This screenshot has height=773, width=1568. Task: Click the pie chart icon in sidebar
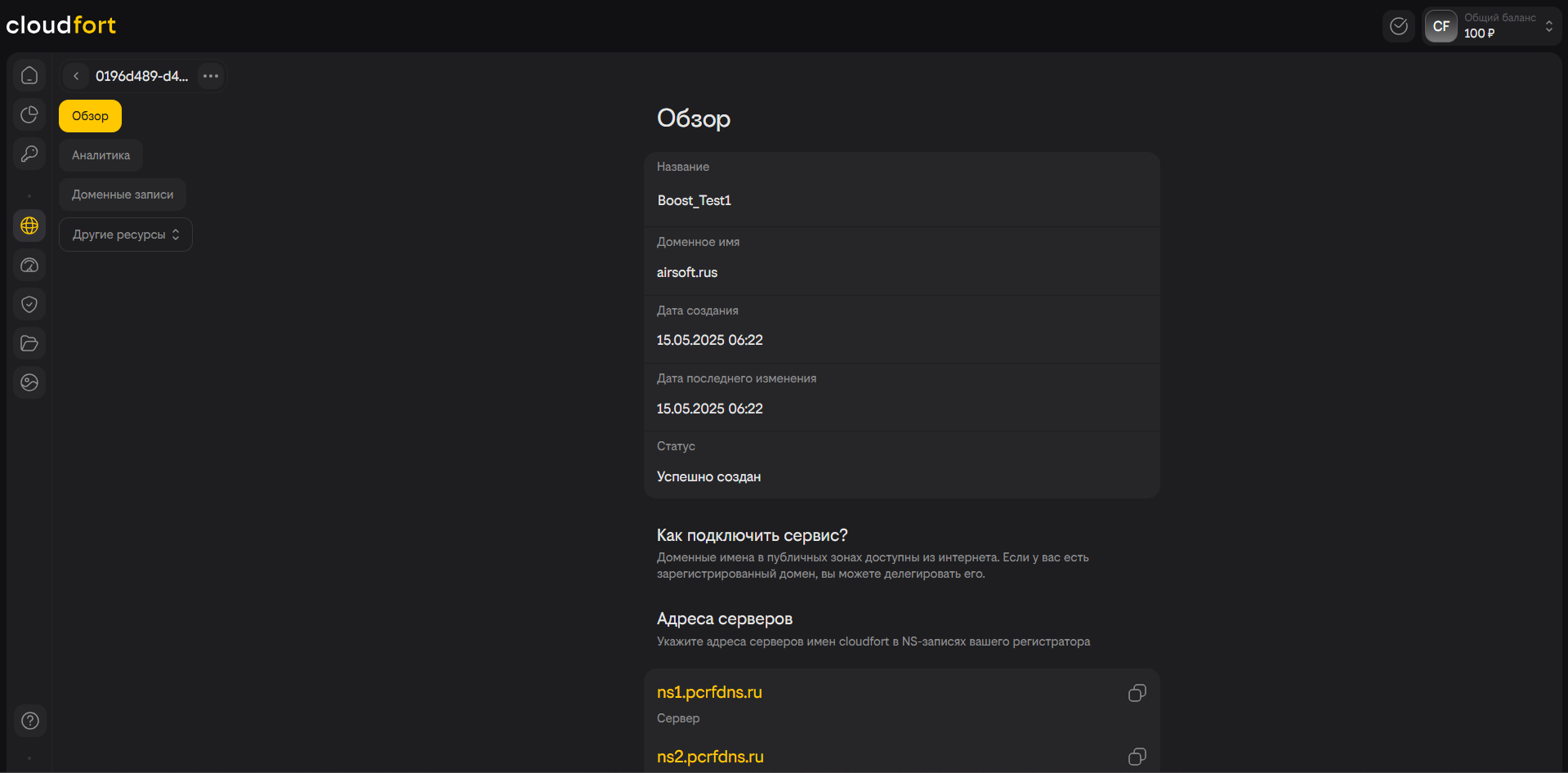pos(29,114)
